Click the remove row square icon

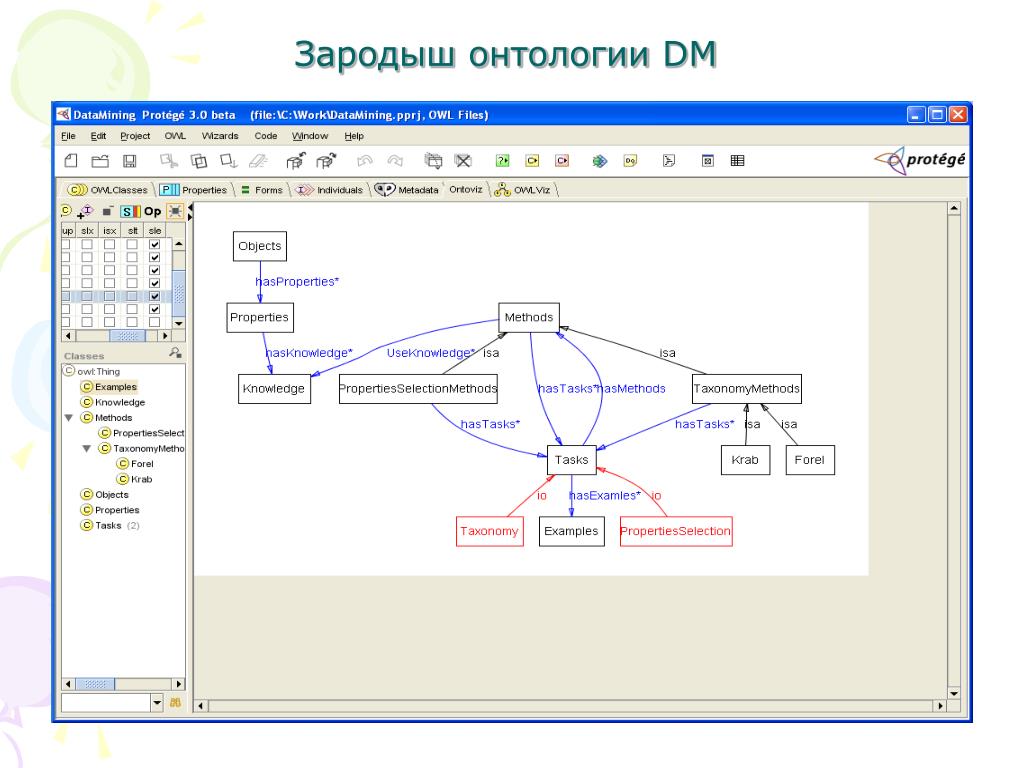[x=107, y=211]
